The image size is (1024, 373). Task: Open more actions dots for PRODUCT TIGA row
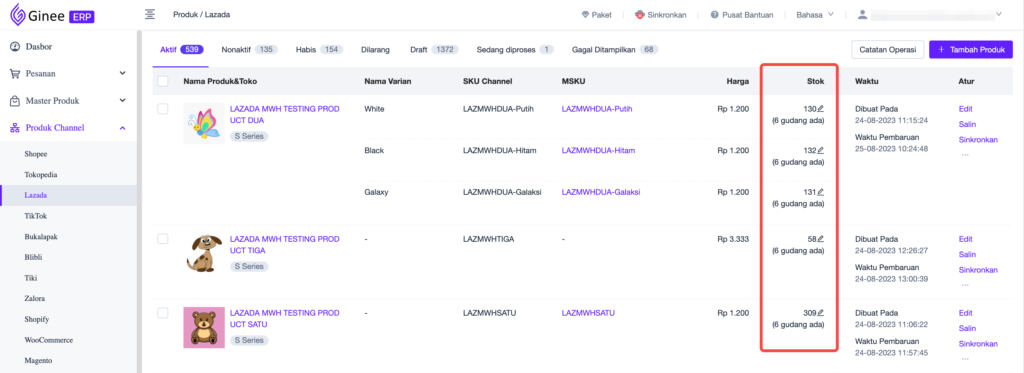point(965,285)
